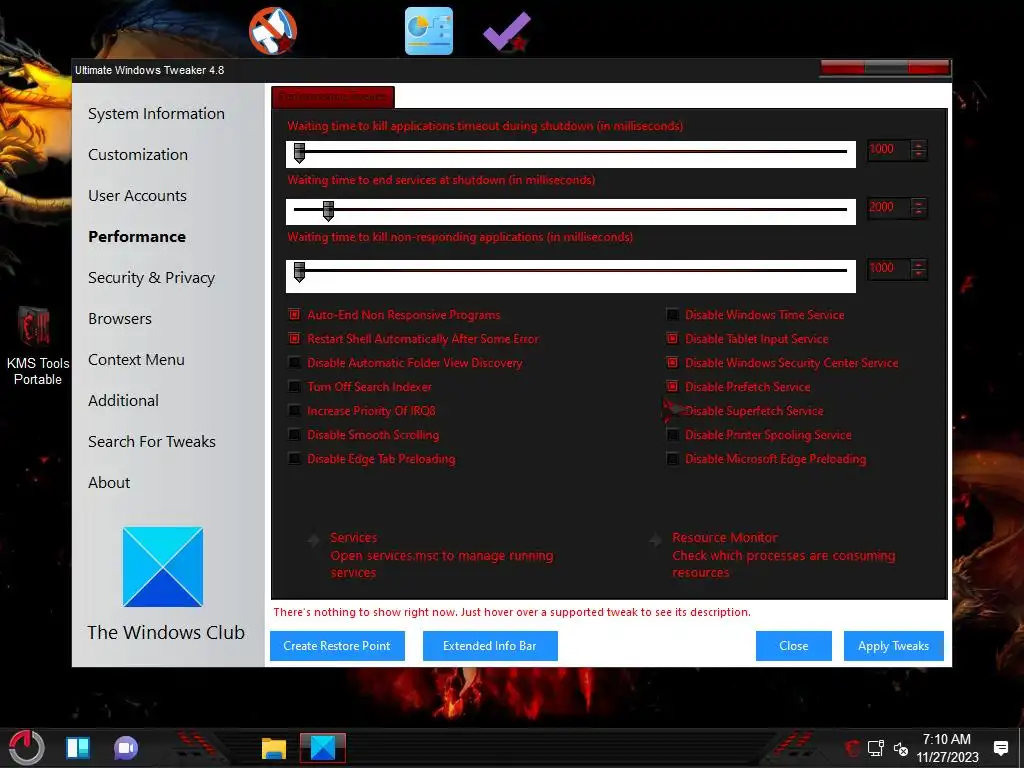Screen dimensions: 1024x768
Task: Open Search For Tweaks page
Action: (x=152, y=441)
